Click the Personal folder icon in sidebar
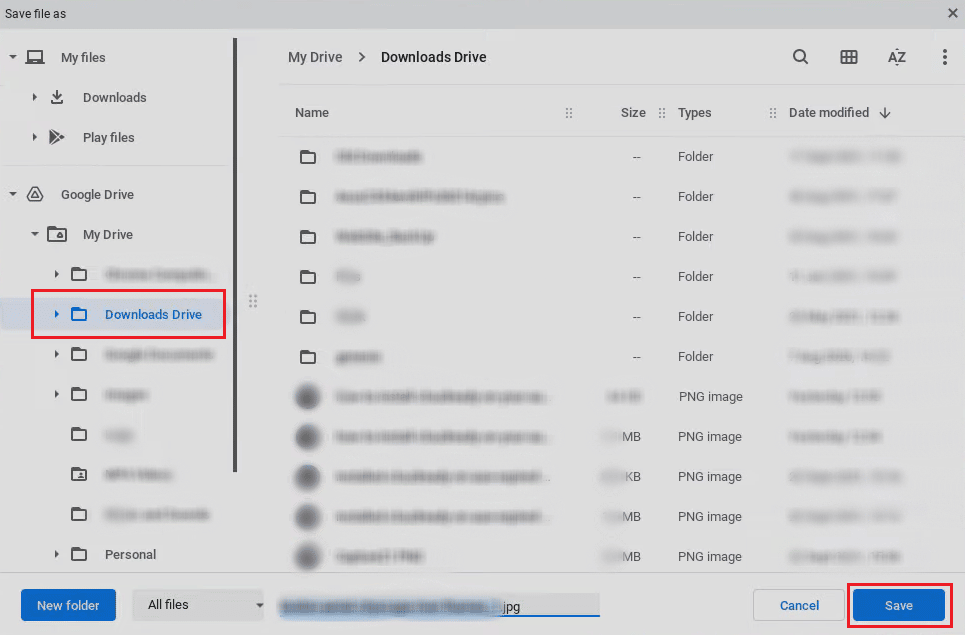The width and height of the screenshot is (965, 635). click(x=79, y=554)
